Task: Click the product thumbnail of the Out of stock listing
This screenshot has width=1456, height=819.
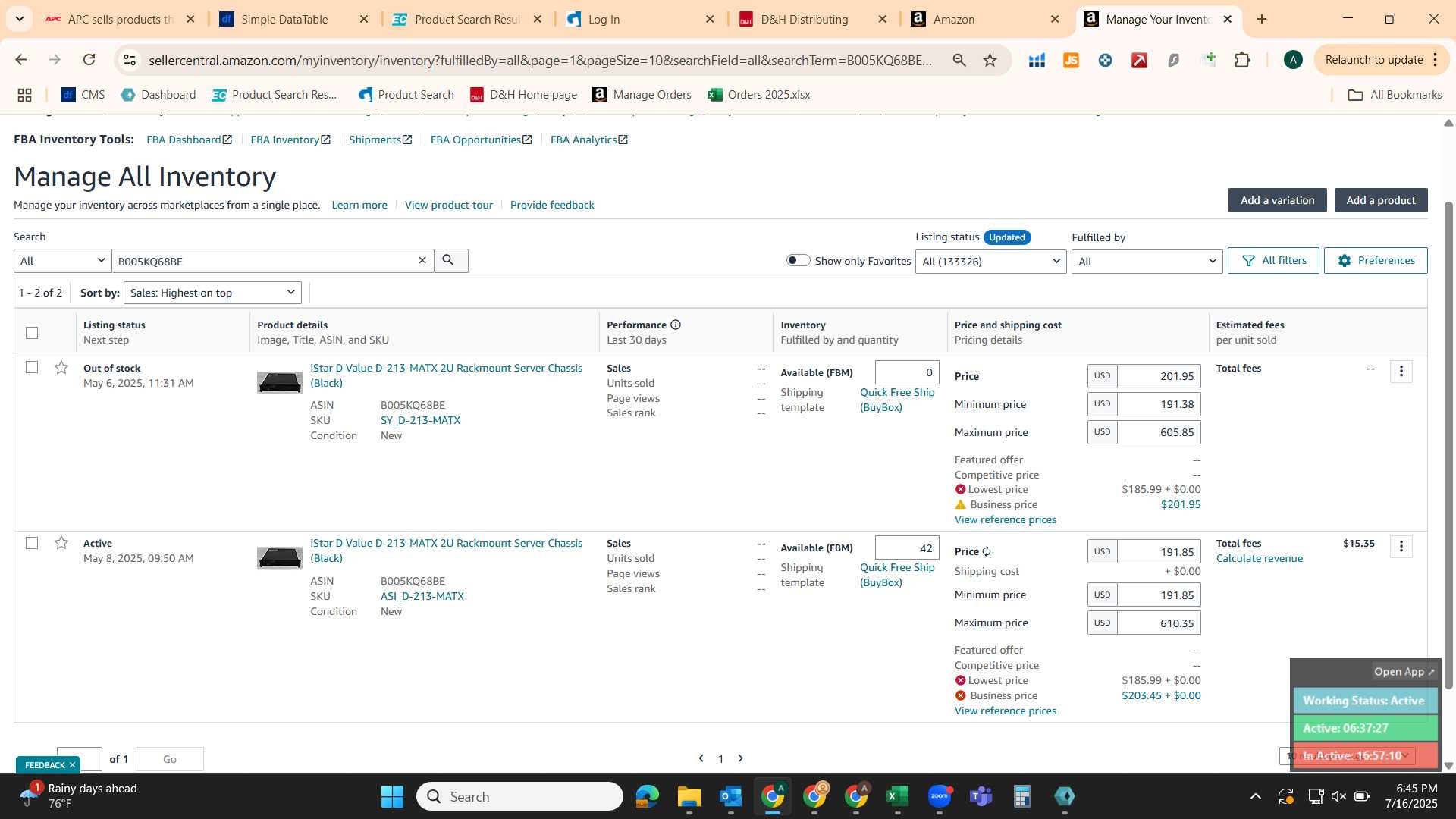Action: (279, 382)
